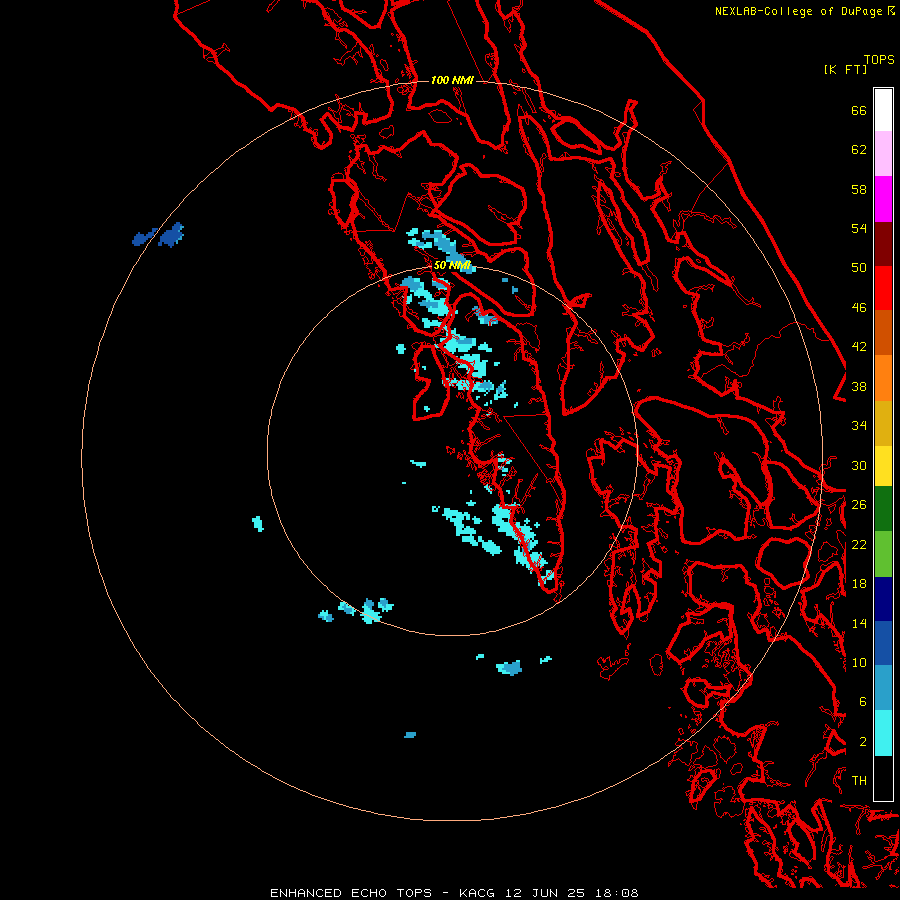The image size is (900, 900).
Task: Click the 46 legend value
Action: point(859,308)
